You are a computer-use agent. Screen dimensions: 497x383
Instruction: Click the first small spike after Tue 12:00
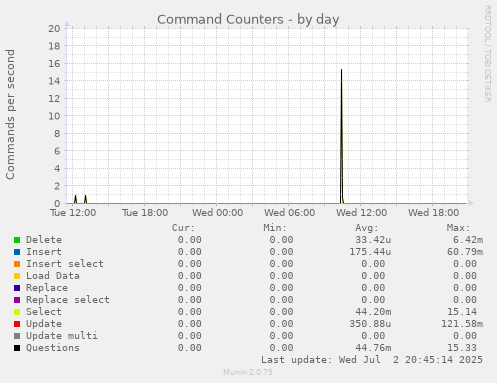(x=75, y=199)
